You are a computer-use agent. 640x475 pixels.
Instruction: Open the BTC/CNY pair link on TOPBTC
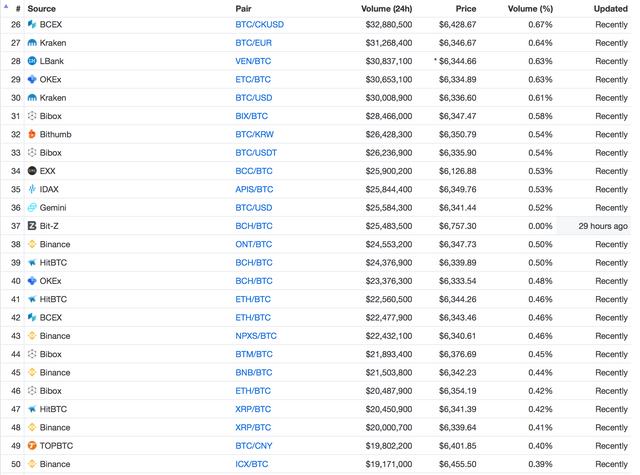(254, 446)
